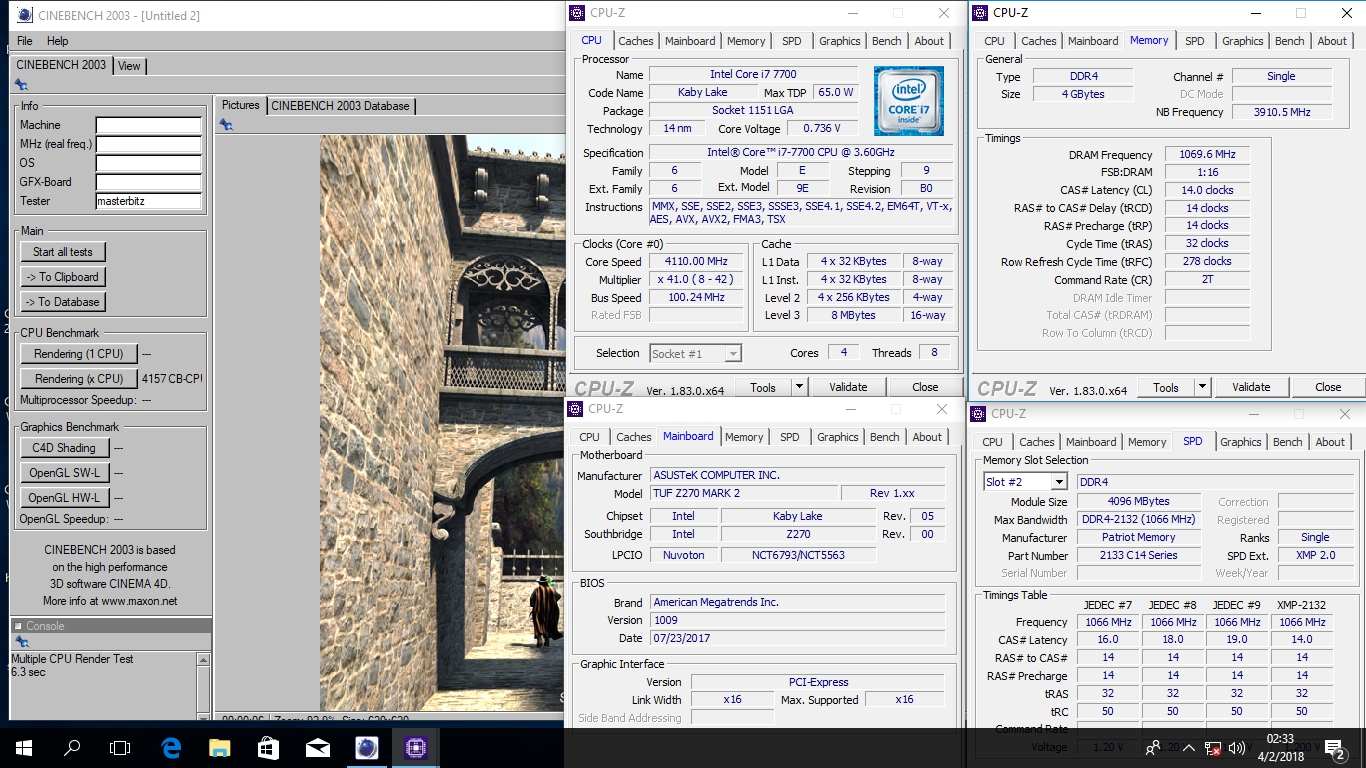
Task: Run the OpenGL HW-L test
Action: [x=64, y=498]
